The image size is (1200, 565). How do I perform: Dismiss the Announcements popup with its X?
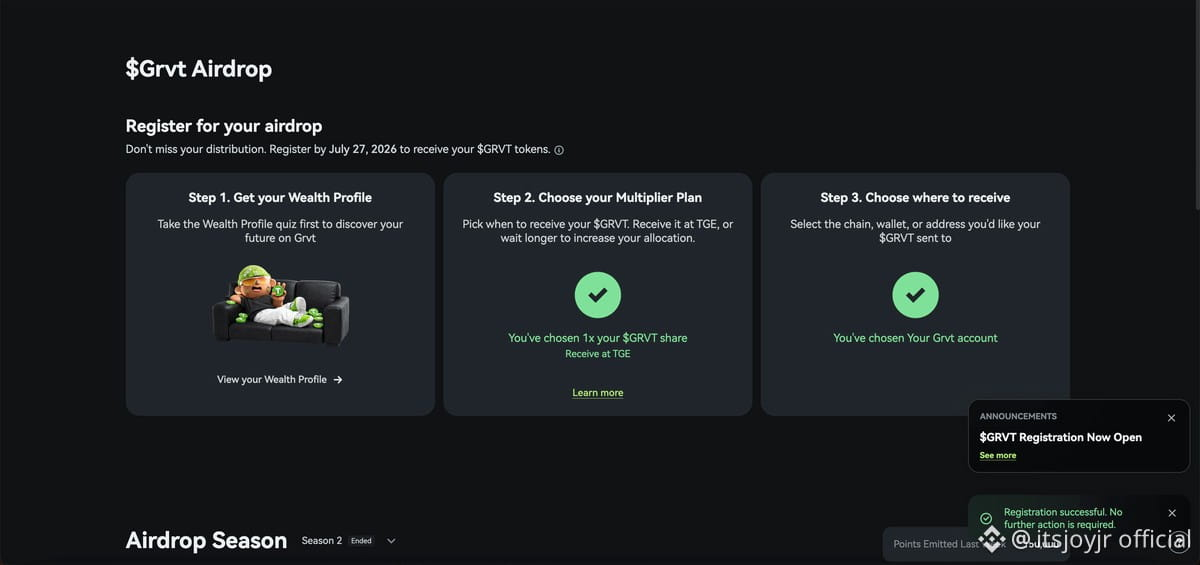pos(1171,418)
